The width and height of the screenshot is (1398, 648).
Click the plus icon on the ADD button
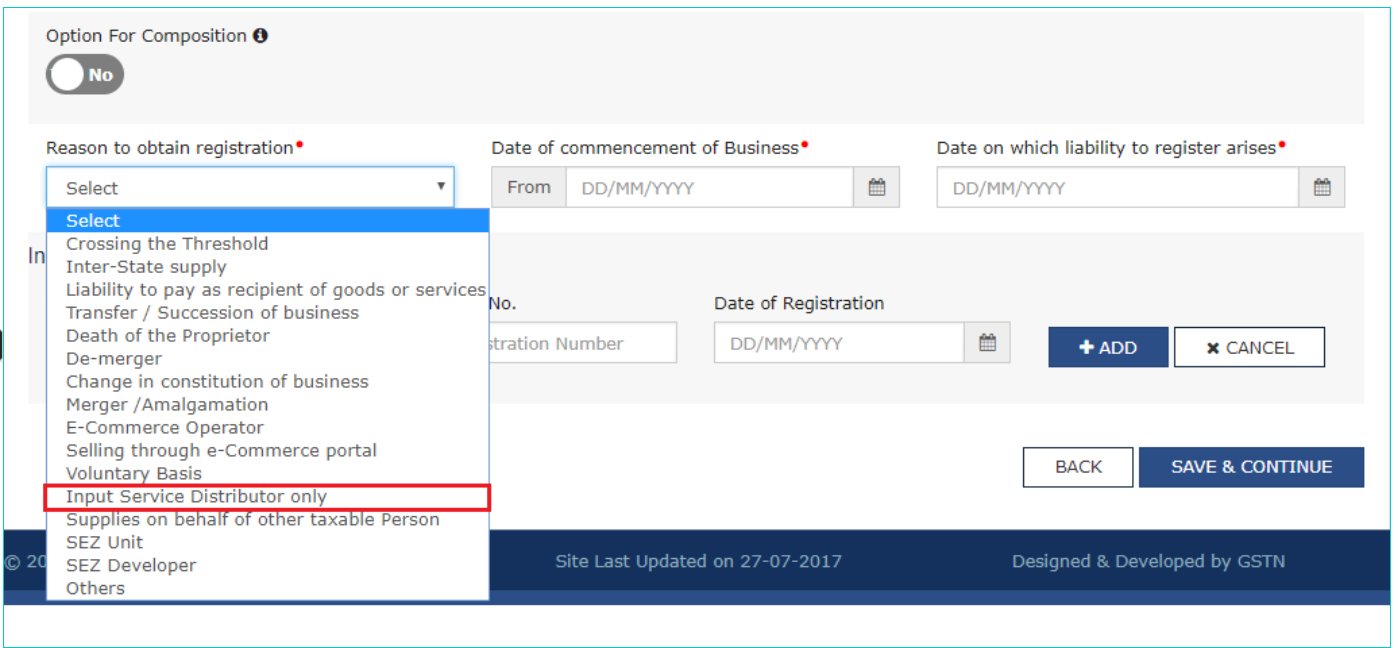pyautogui.click(x=1087, y=347)
